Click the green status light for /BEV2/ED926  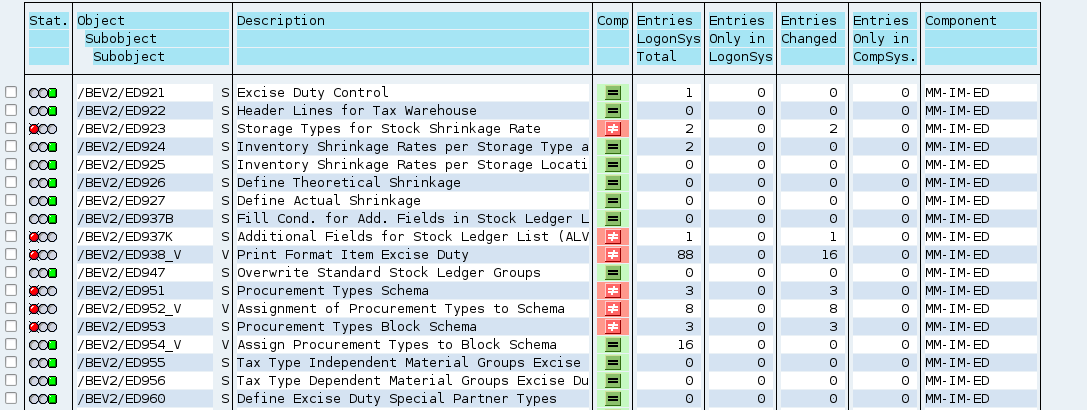click(x=53, y=183)
